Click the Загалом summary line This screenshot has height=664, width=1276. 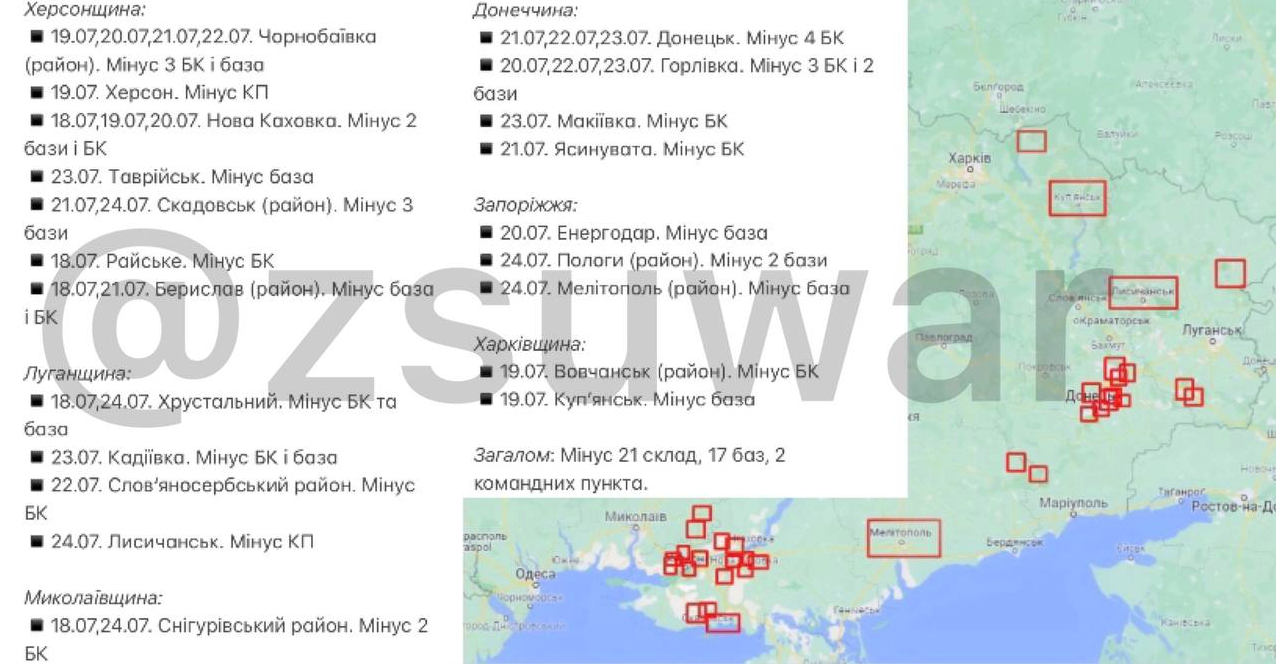(x=629, y=469)
